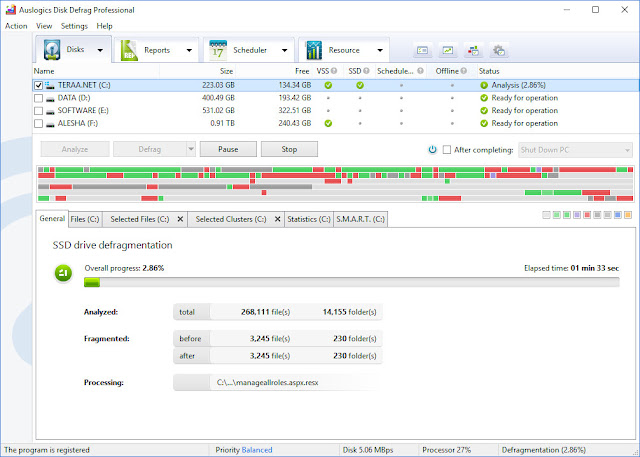The height and width of the screenshot is (457, 640).
Task: Click the green progress icon beside Overall progress
Action: 63,273
